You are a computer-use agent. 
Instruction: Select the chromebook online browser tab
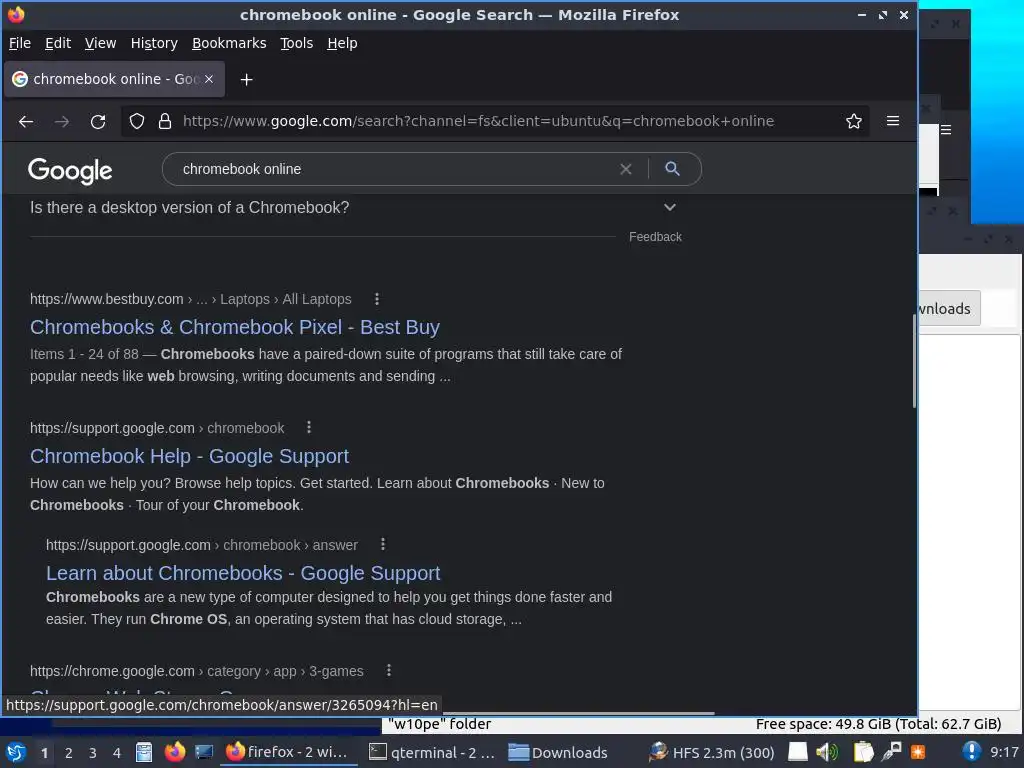click(x=115, y=79)
